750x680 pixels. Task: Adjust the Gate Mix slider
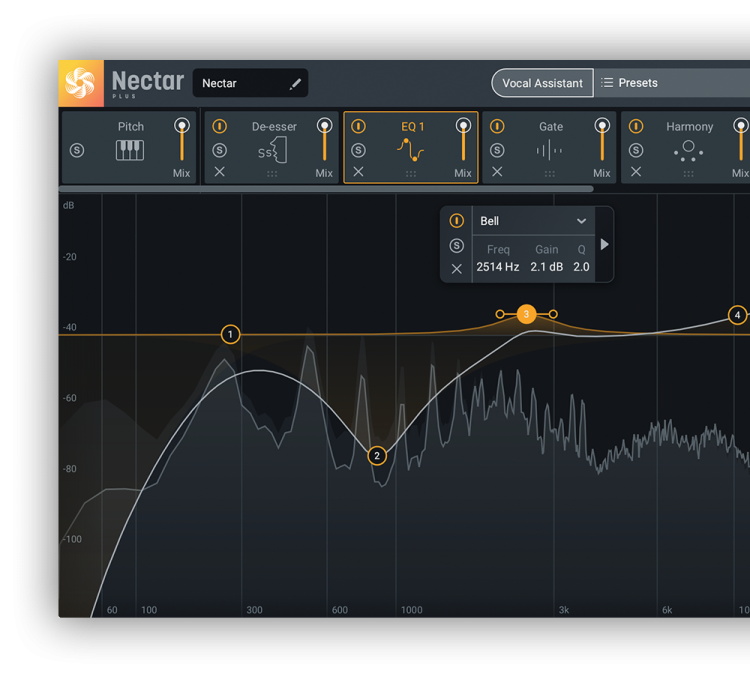click(602, 139)
